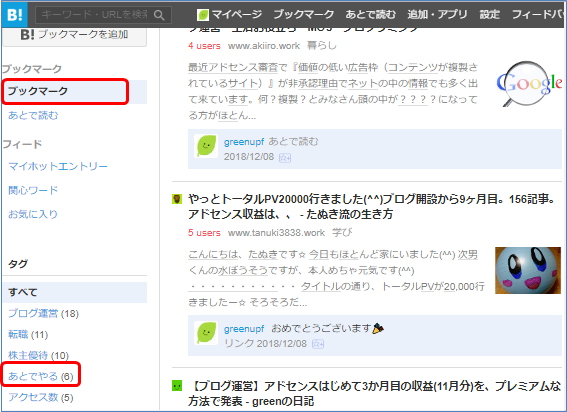Click edit icon beside first 2018/12/08 date
Screen dimensions: 567x412
point(285,158)
